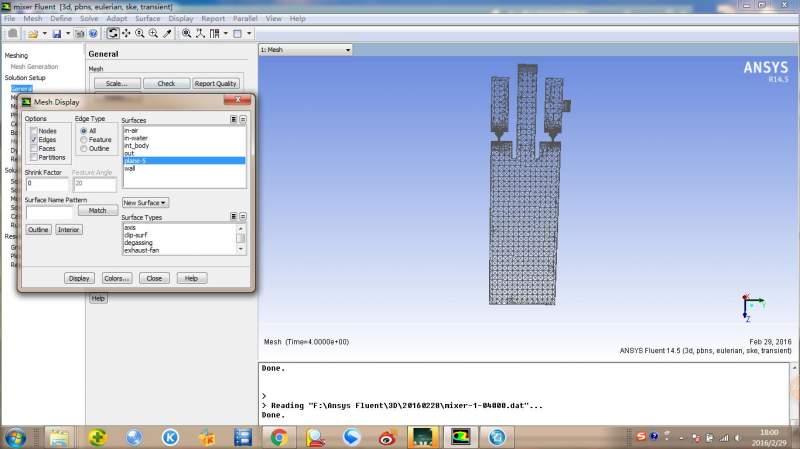
Task: Open the Surface menu
Action: 147,18
